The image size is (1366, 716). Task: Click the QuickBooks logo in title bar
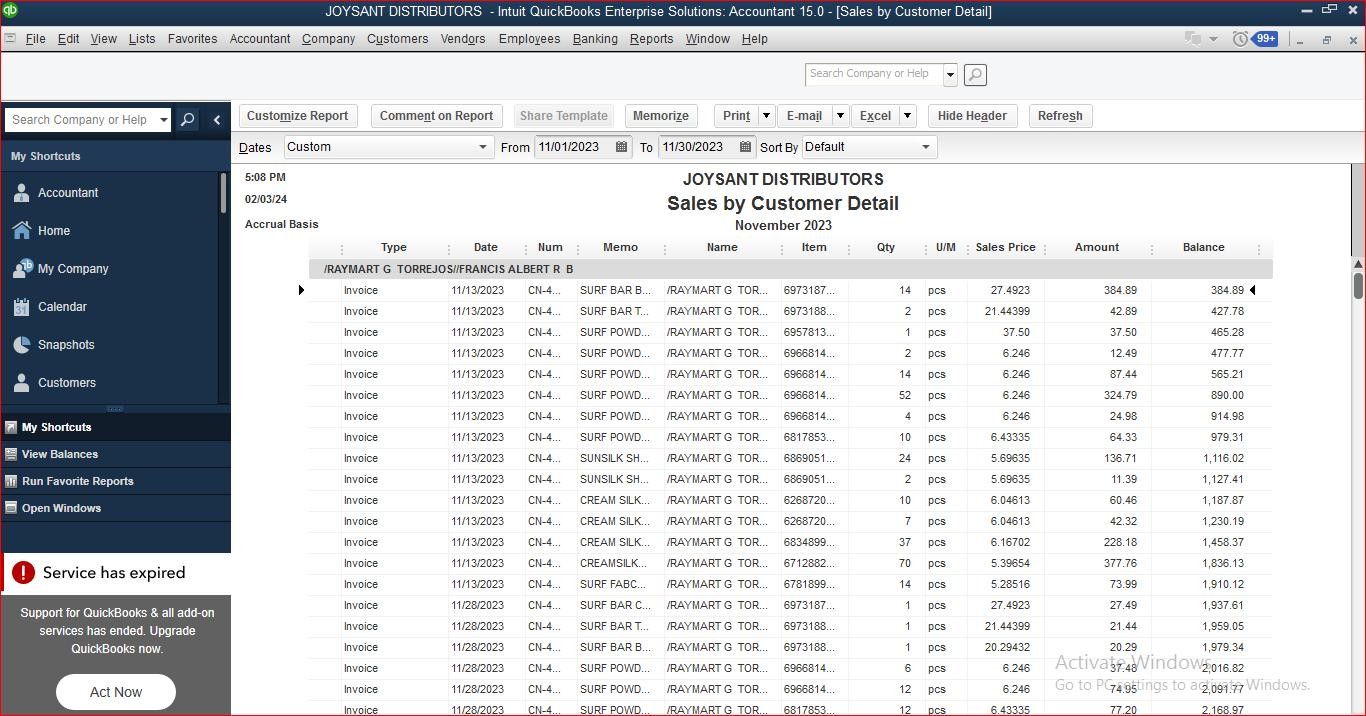coord(9,11)
